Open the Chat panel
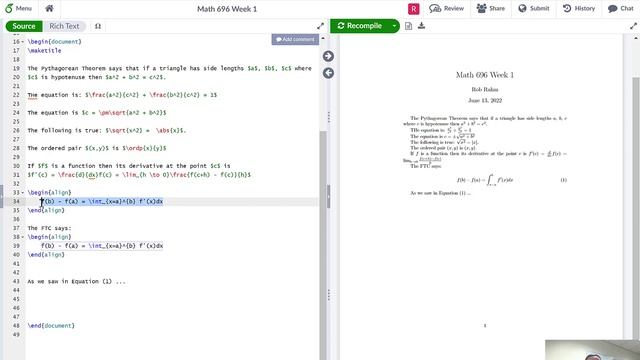 coord(620,9)
